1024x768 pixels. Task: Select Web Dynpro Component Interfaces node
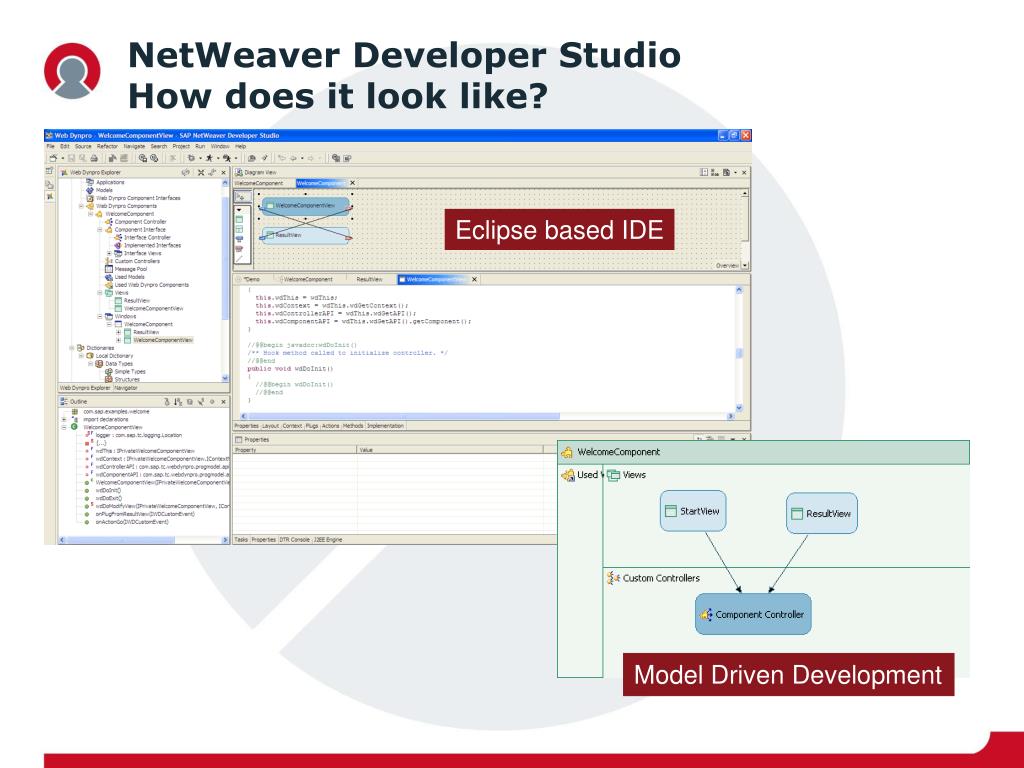coord(138,198)
